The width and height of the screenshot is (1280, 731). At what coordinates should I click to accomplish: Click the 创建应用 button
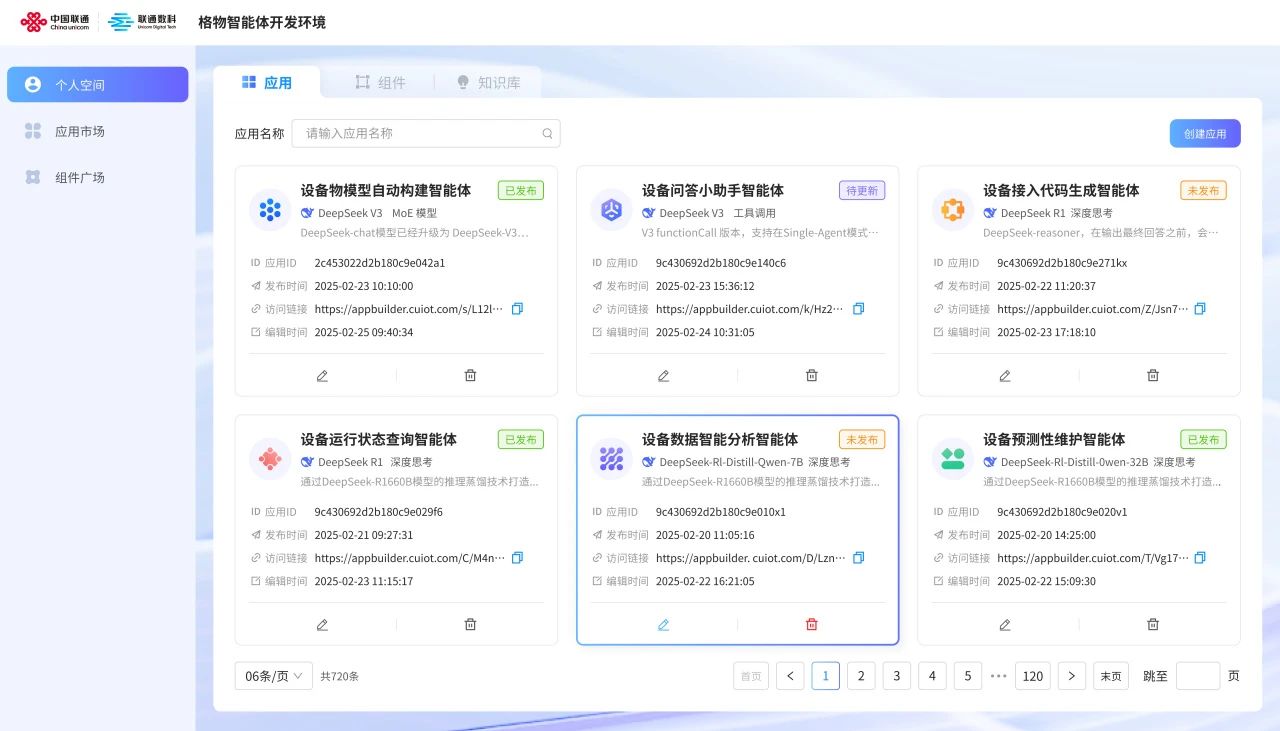(x=1204, y=133)
